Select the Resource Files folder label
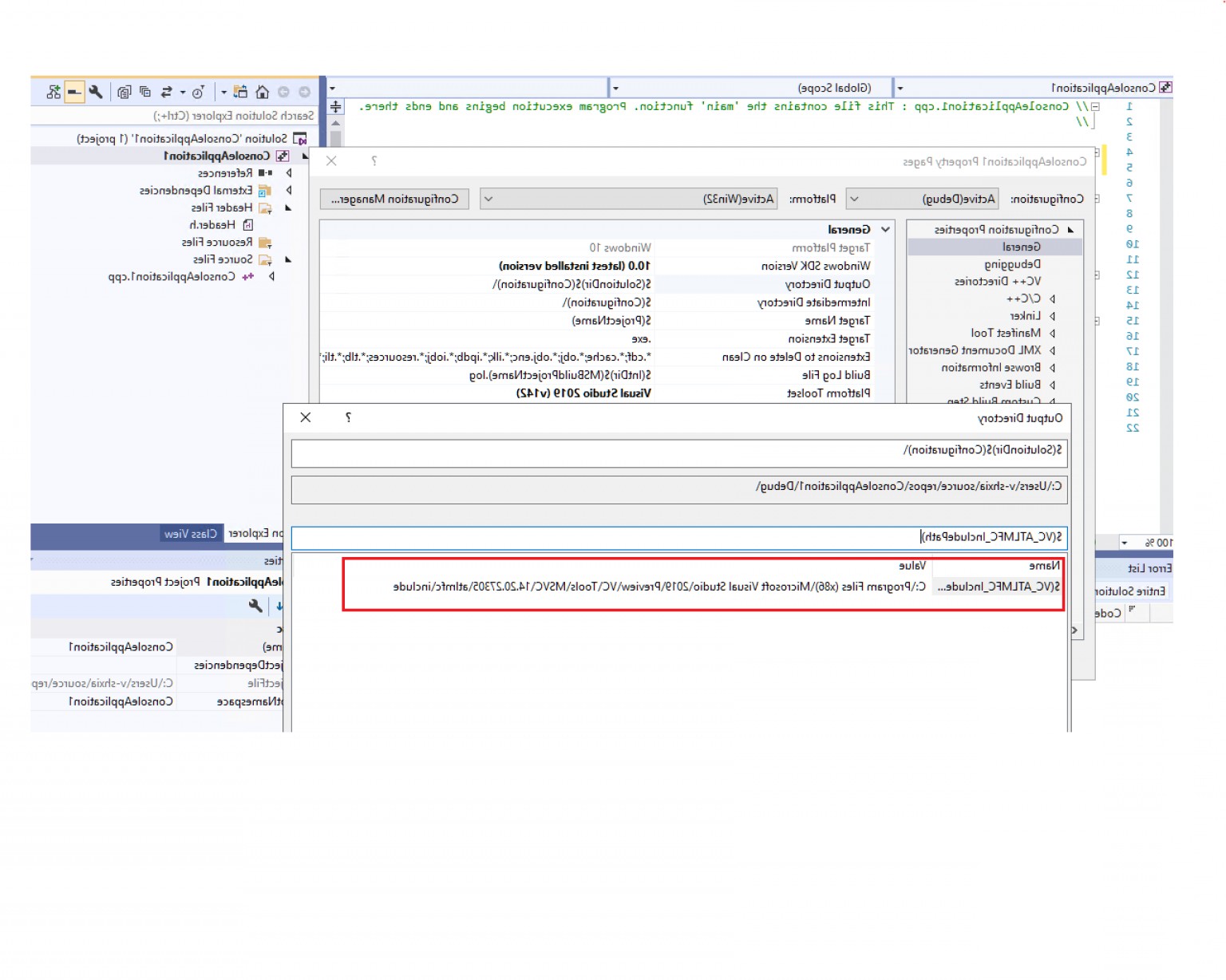This screenshot has height=980, width=1226. click(x=217, y=243)
